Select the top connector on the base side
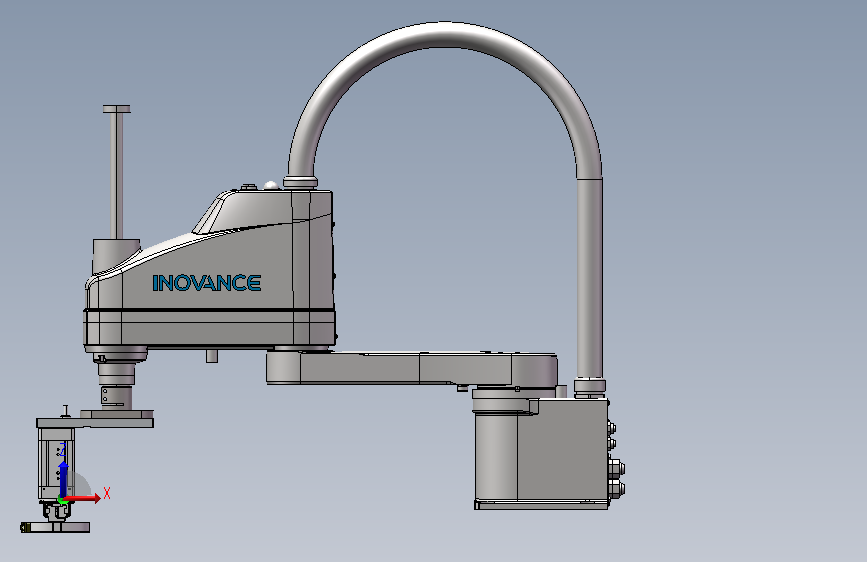This screenshot has height=562, width=867. (x=612, y=428)
